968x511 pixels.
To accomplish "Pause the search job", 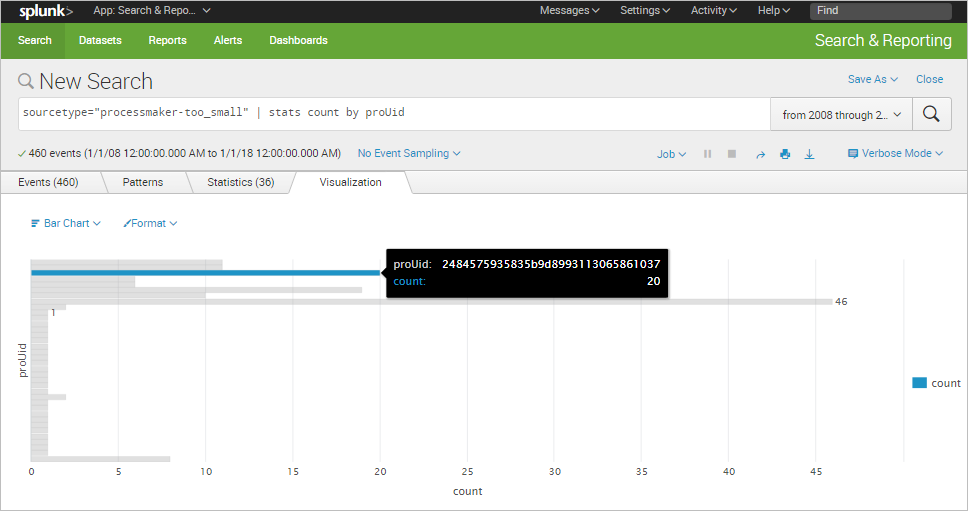I will tap(708, 154).
